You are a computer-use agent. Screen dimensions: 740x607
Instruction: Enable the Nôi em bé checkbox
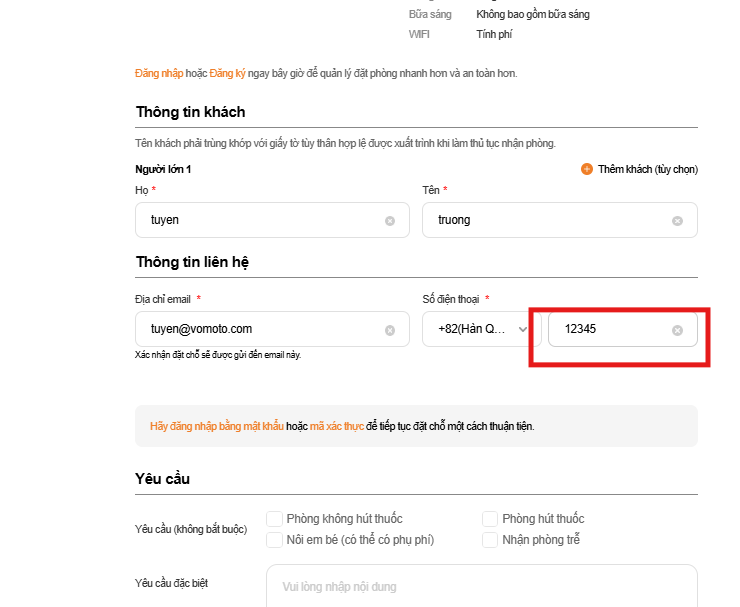pyautogui.click(x=274, y=540)
